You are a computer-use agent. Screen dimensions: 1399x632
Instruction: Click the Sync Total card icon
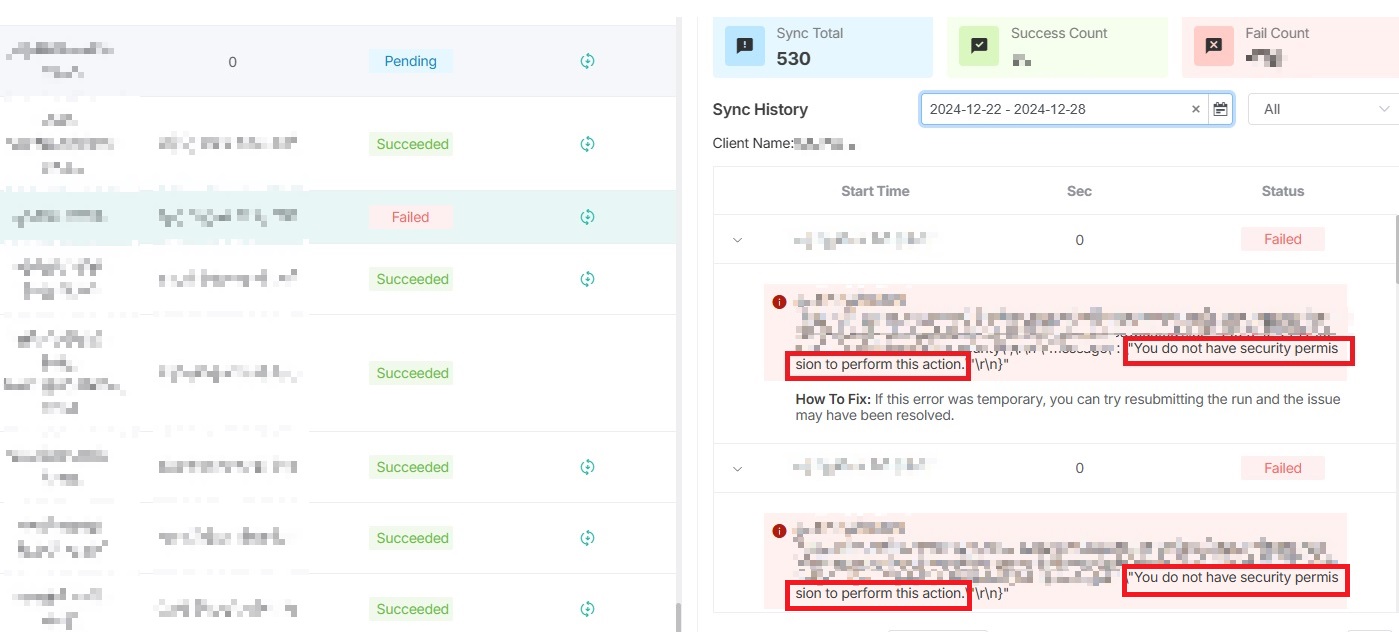click(745, 46)
